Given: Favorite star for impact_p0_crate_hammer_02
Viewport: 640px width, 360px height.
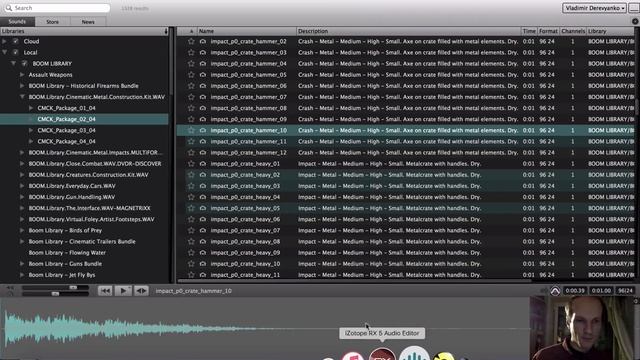Looking at the screenshot, I should (191, 41).
